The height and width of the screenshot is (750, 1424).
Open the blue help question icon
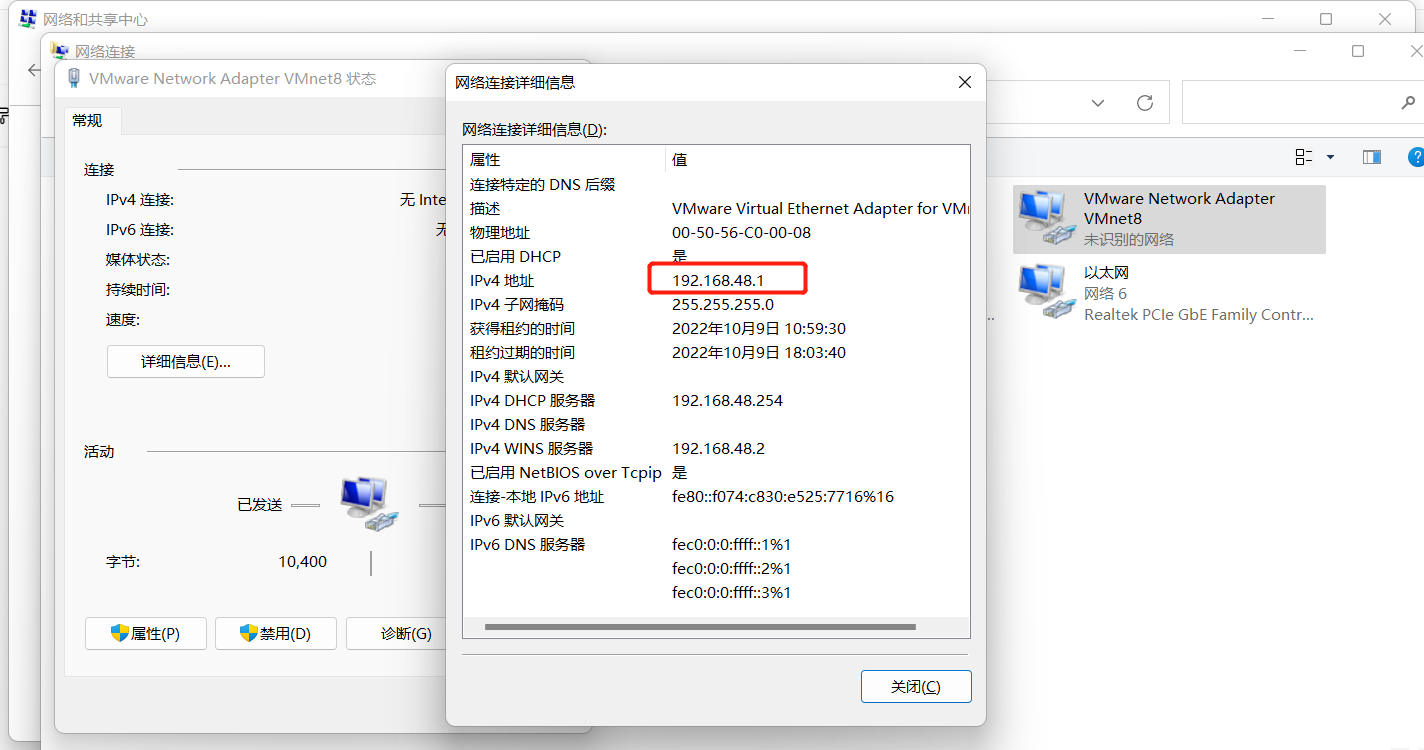click(1416, 157)
